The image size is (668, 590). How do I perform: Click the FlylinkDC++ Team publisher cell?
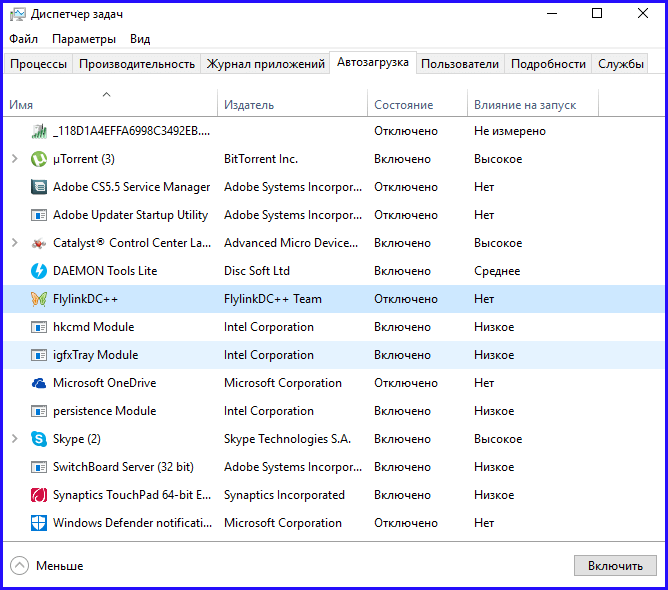273,299
